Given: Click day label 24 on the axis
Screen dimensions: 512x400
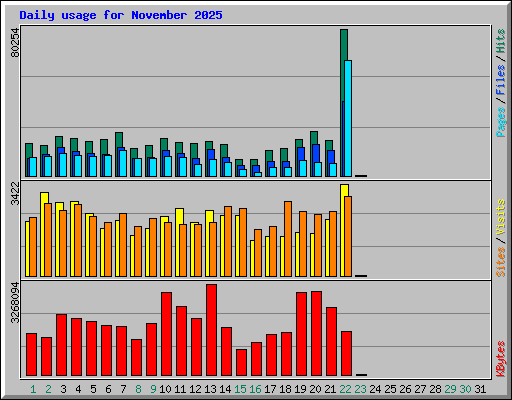Looking at the screenshot, I should pos(375,389).
